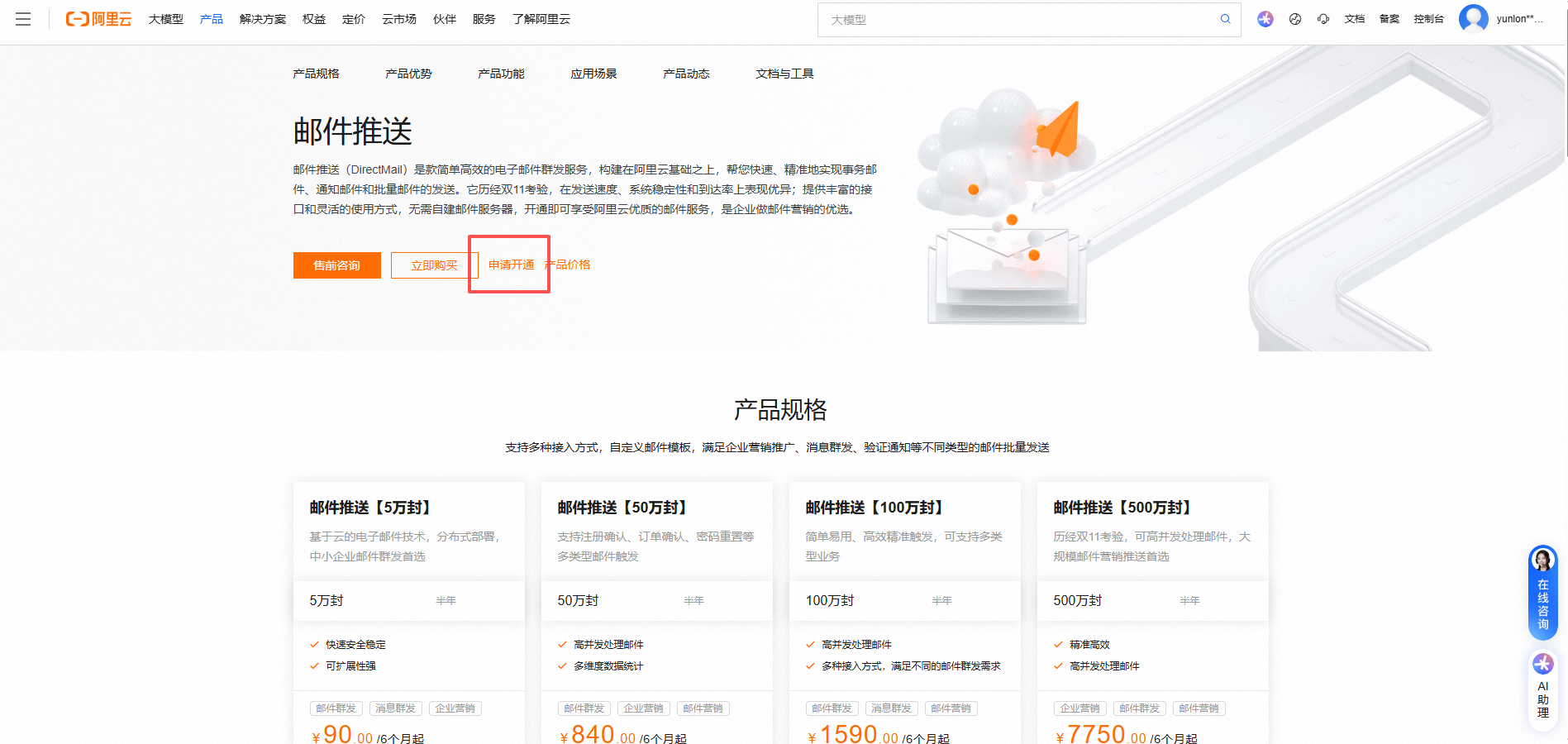The height and width of the screenshot is (744, 1568).
Task: Select the 50万封 spec option
Action: point(578,601)
